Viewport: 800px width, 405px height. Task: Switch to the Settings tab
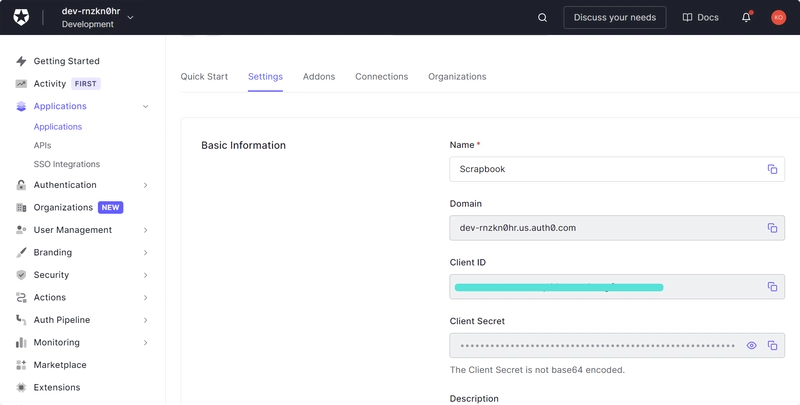265,77
